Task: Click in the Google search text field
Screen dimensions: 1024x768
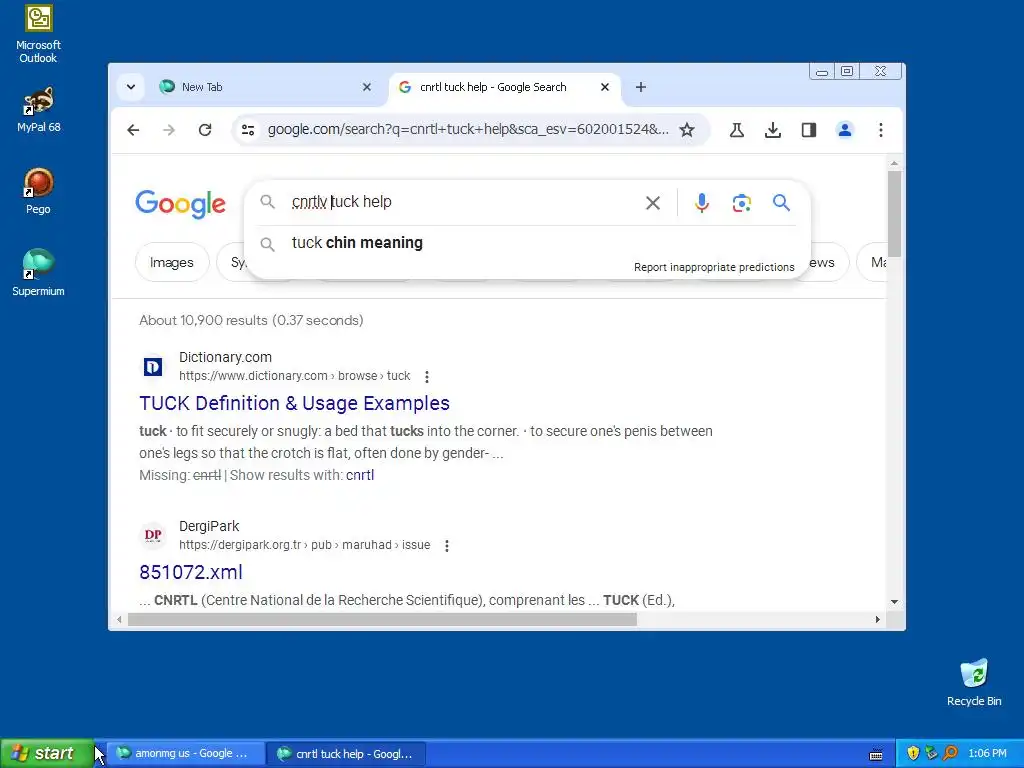Action: click(462, 202)
